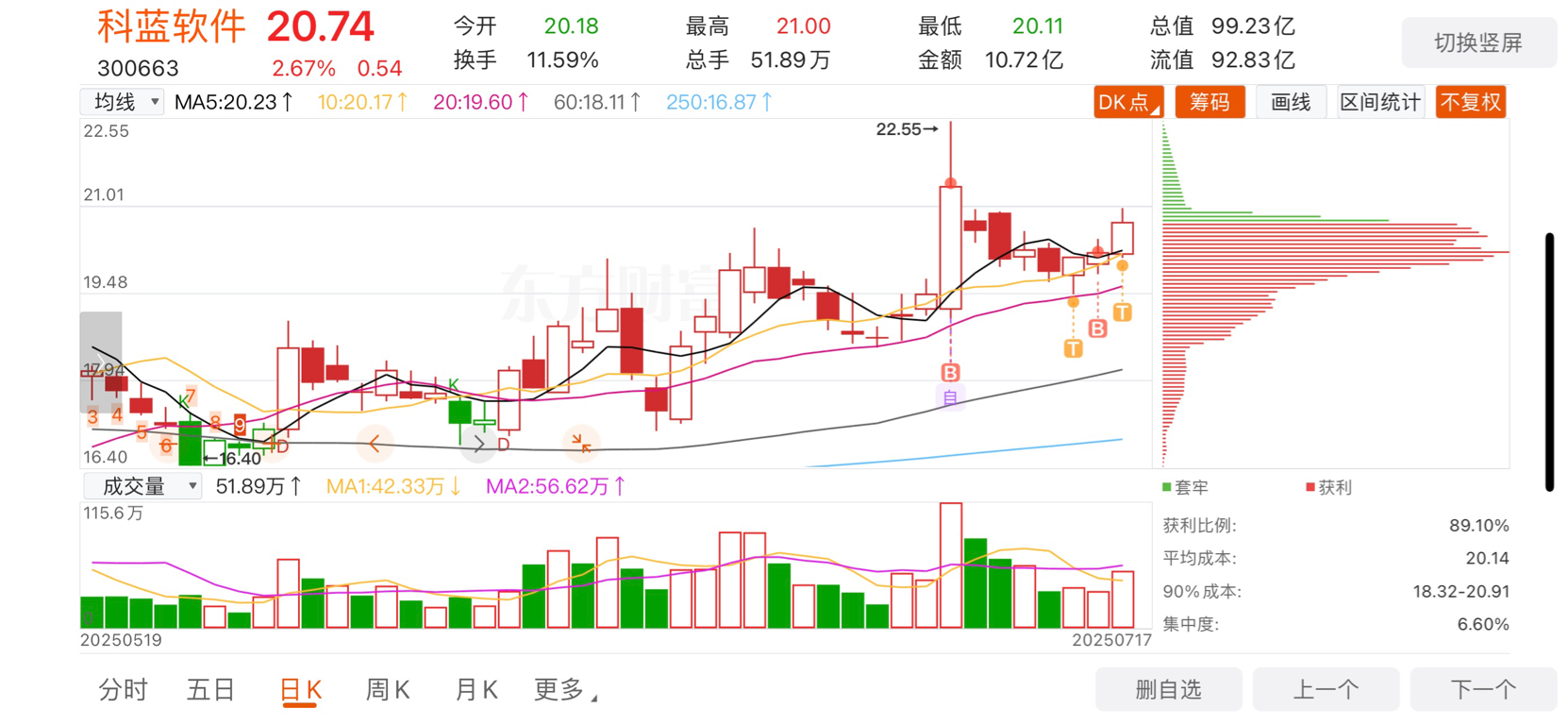
Task: Tap the 平均成本 20.14 value
Action: tap(1487, 559)
